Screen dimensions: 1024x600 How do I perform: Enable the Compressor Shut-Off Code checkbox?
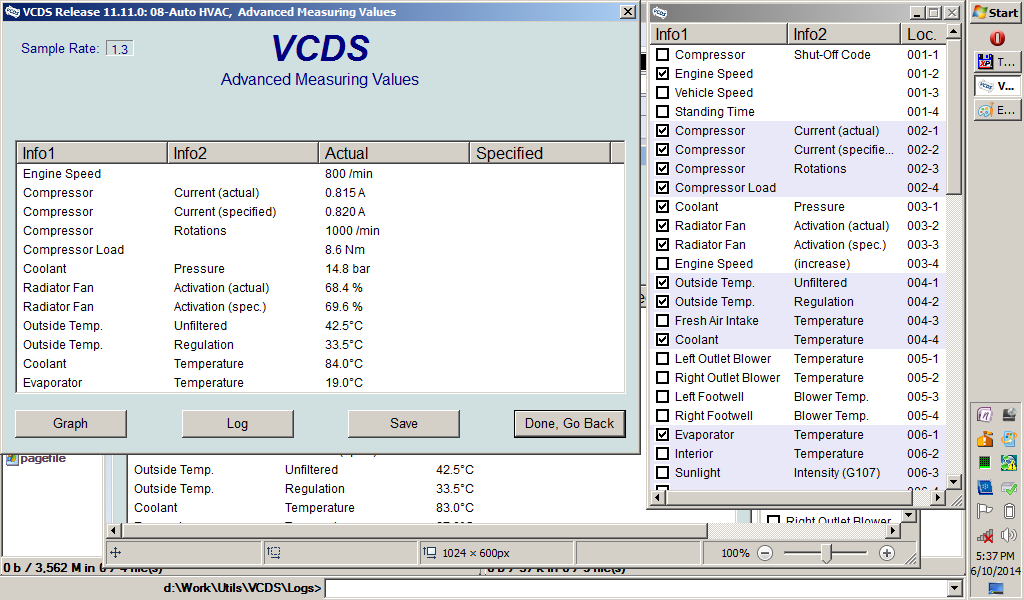(x=662, y=55)
